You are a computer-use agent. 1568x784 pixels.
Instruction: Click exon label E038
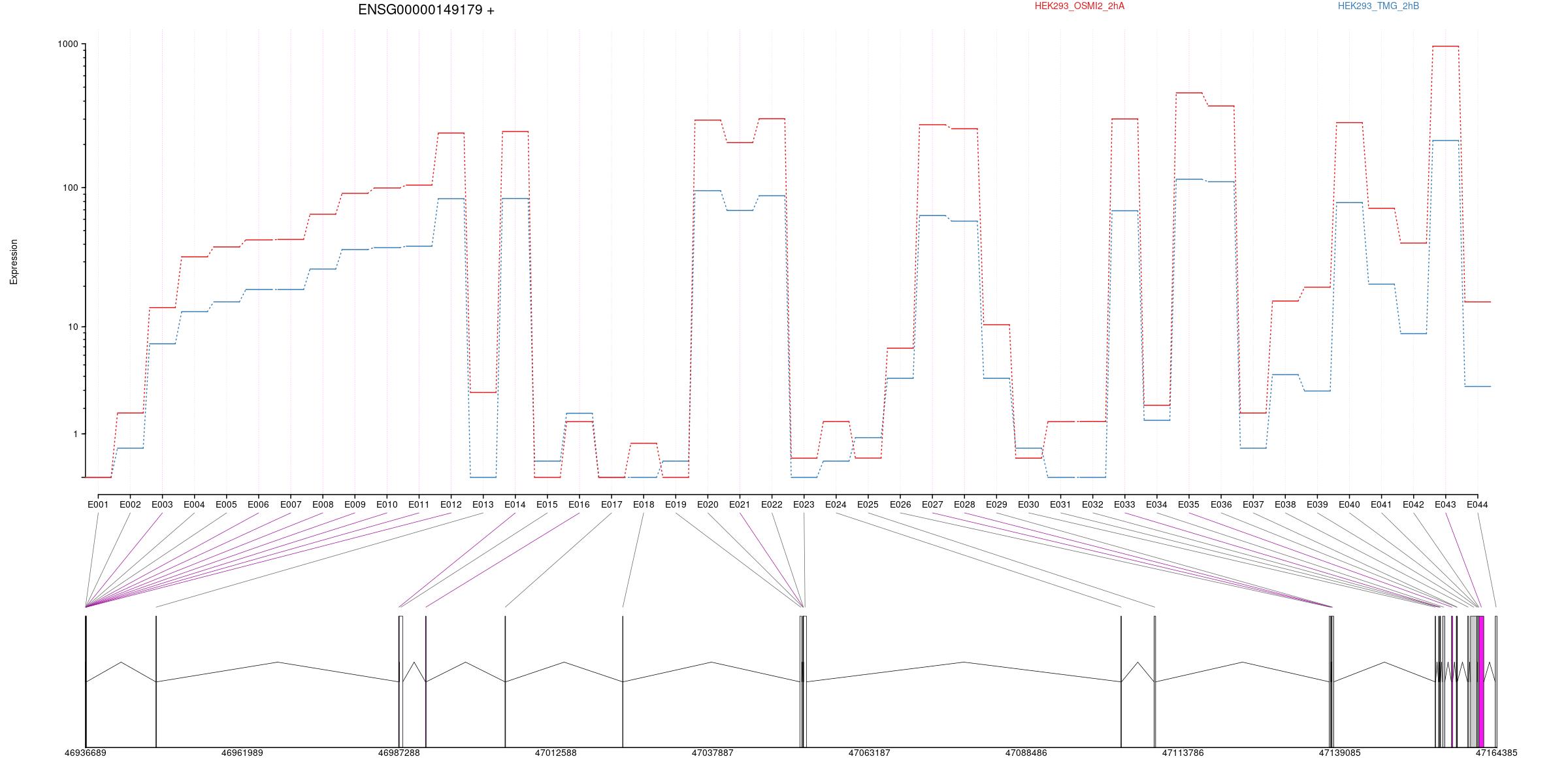pyautogui.click(x=1285, y=504)
